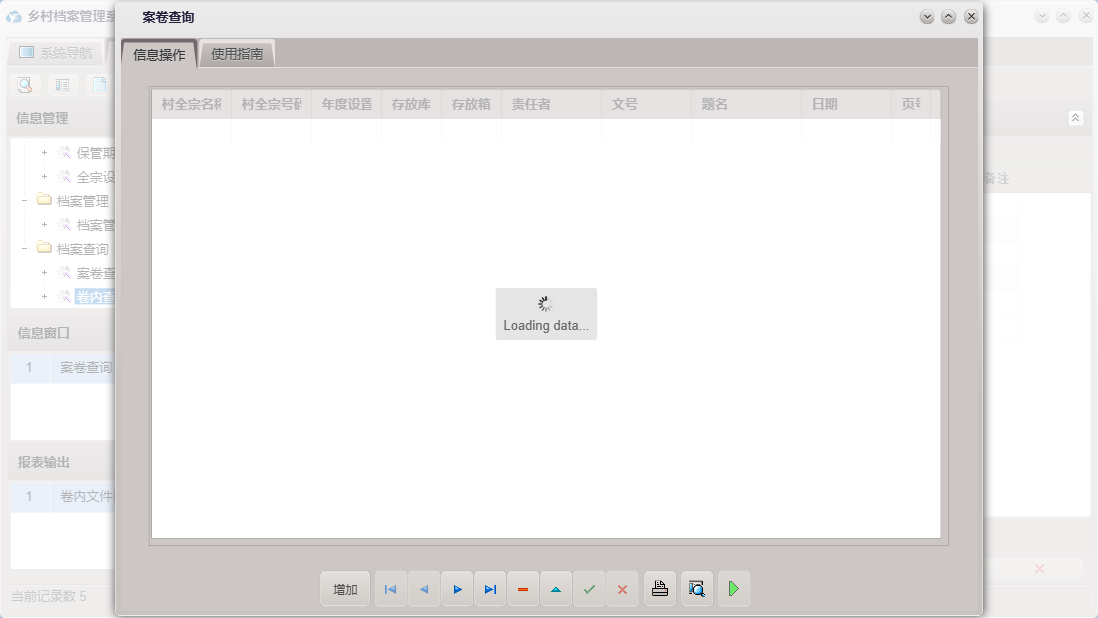Close the 案卷查询 dialog
The height and width of the screenshot is (618, 1098).
pyautogui.click(x=971, y=17)
